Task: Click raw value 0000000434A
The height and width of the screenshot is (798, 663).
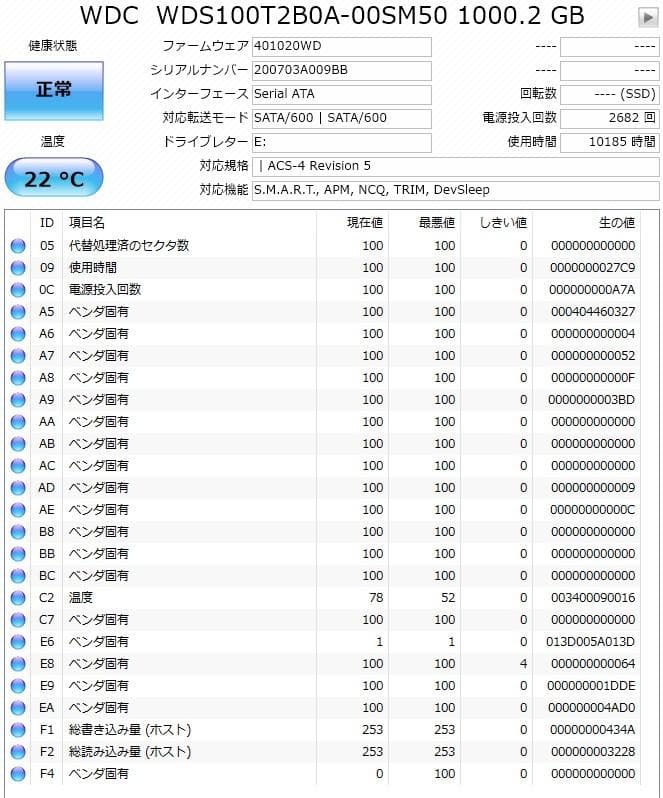Action: 593,730
